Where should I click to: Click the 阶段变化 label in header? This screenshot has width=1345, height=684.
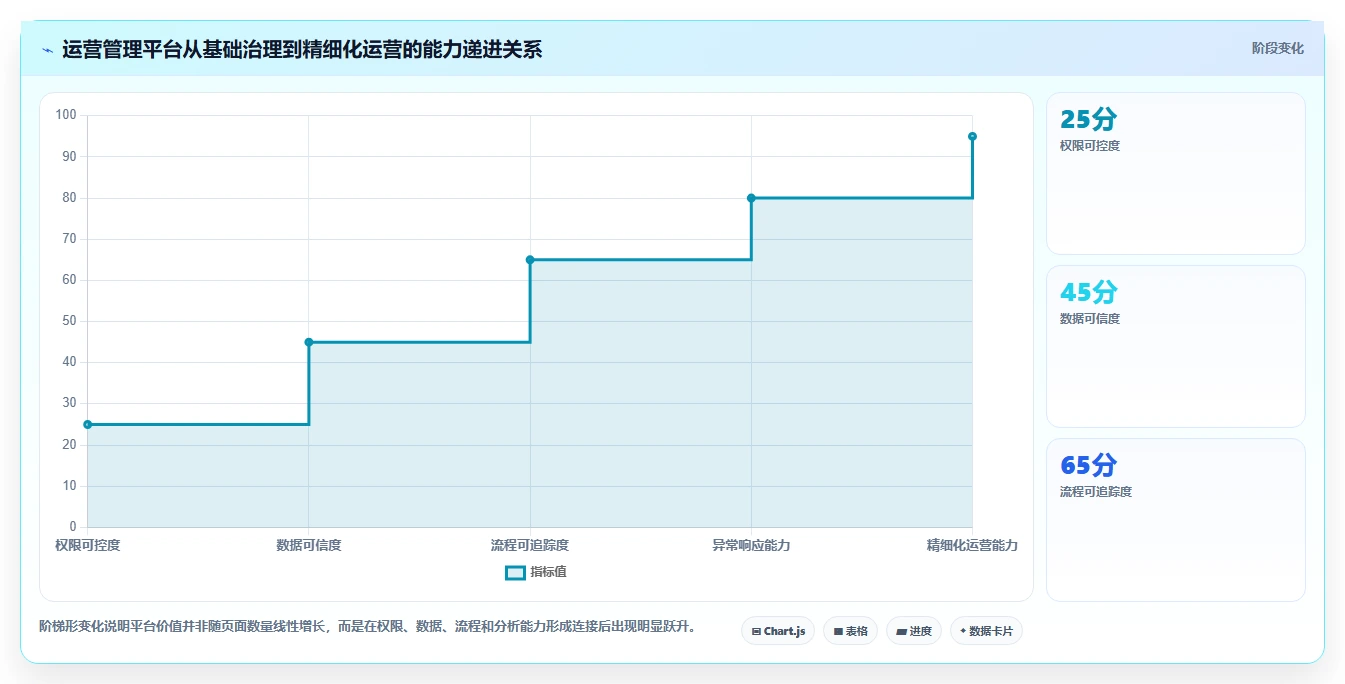pos(1277,48)
